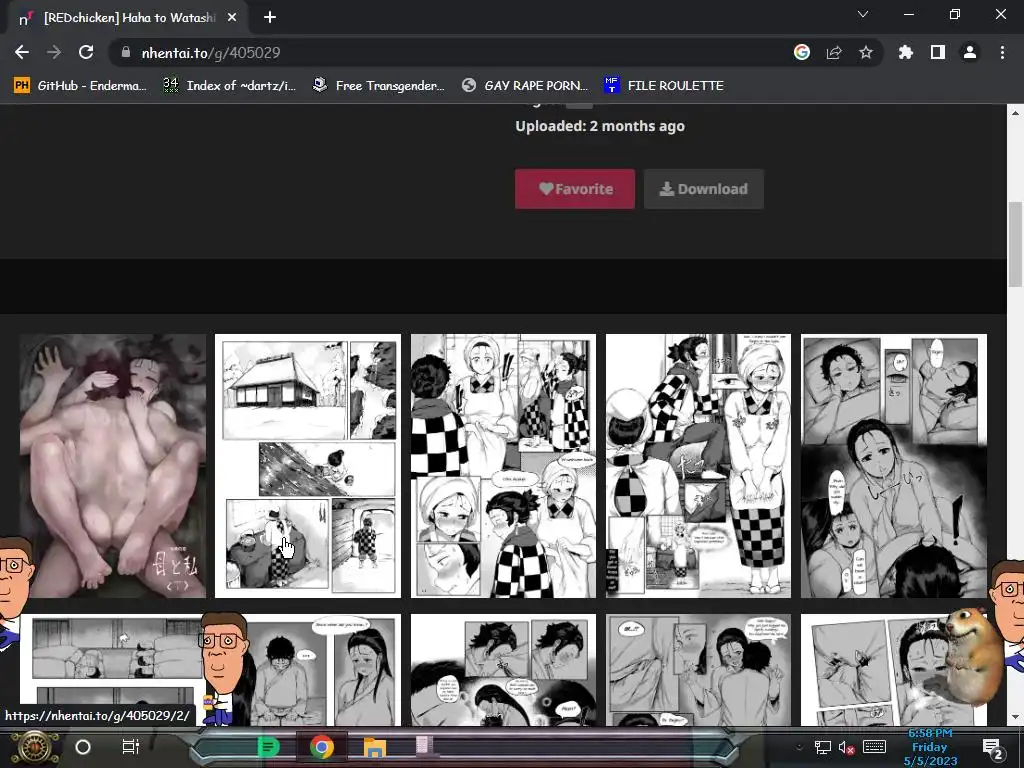The width and height of the screenshot is (1024, 768).
Task: Open the Extensions puzzle icon
Action: click(906, 52)
